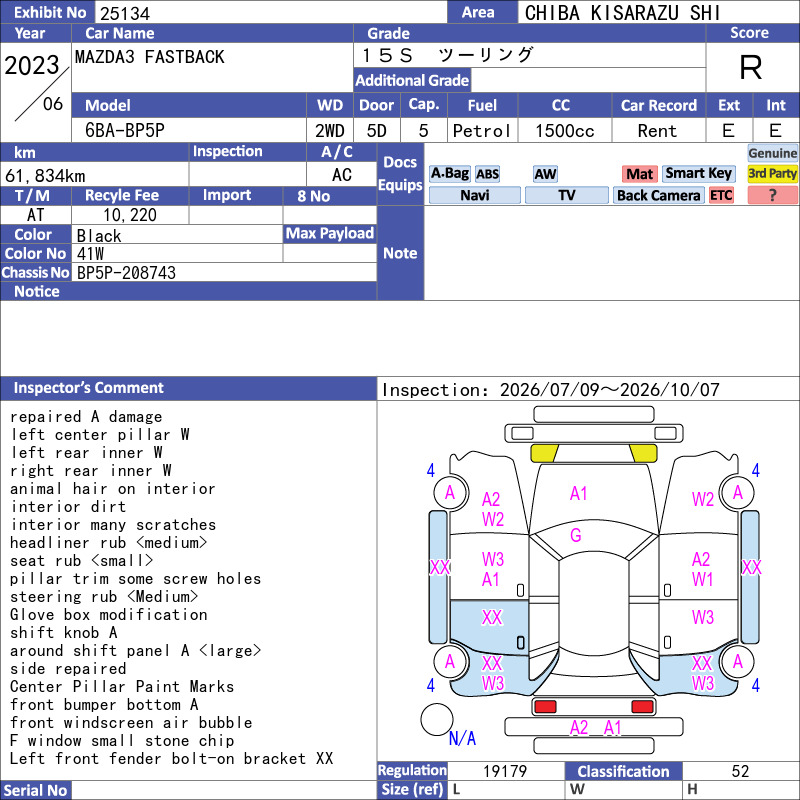Click the regulation value 19179

click(505, 771)
